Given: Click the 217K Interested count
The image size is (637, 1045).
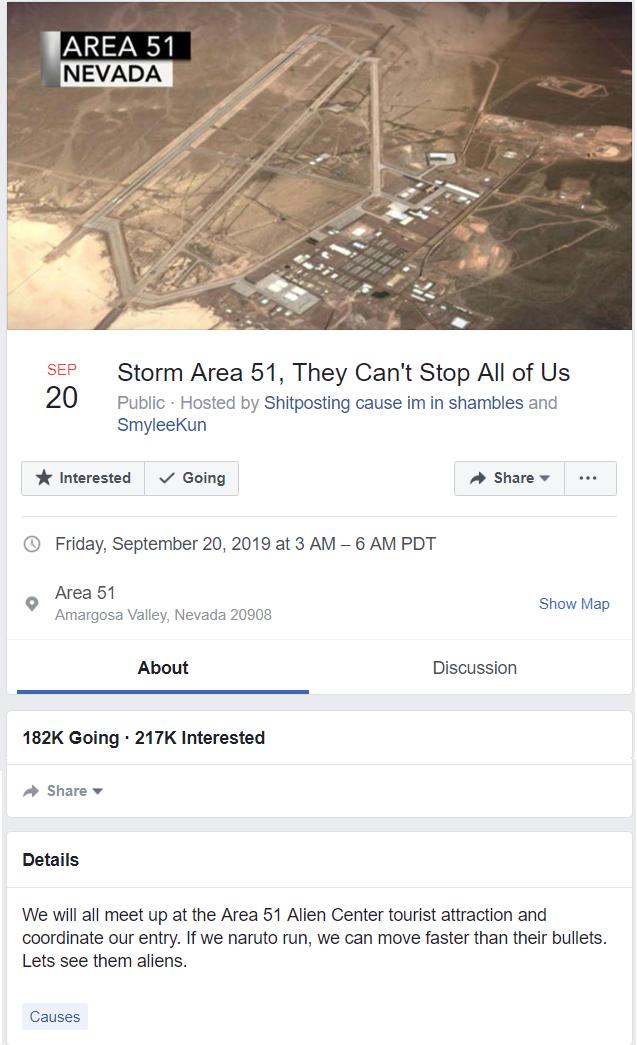Looking at the screenshot, I should [x=200, y=738].
